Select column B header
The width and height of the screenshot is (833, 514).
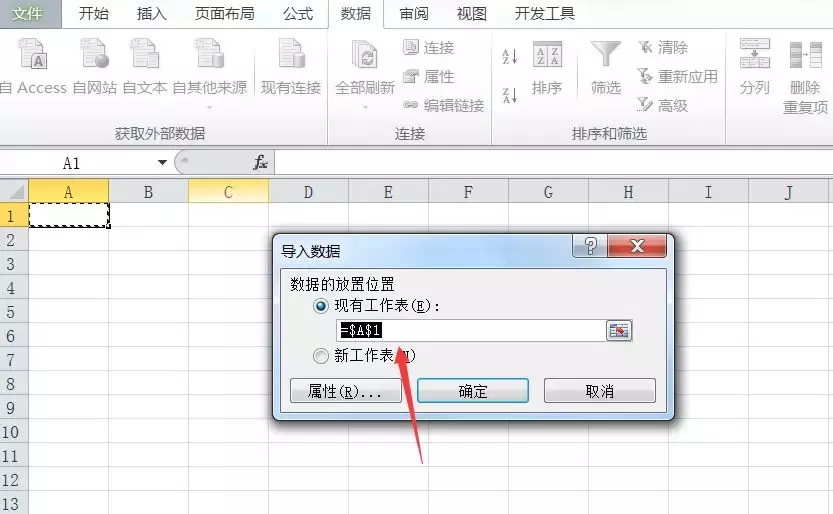[x=148, y=192]
